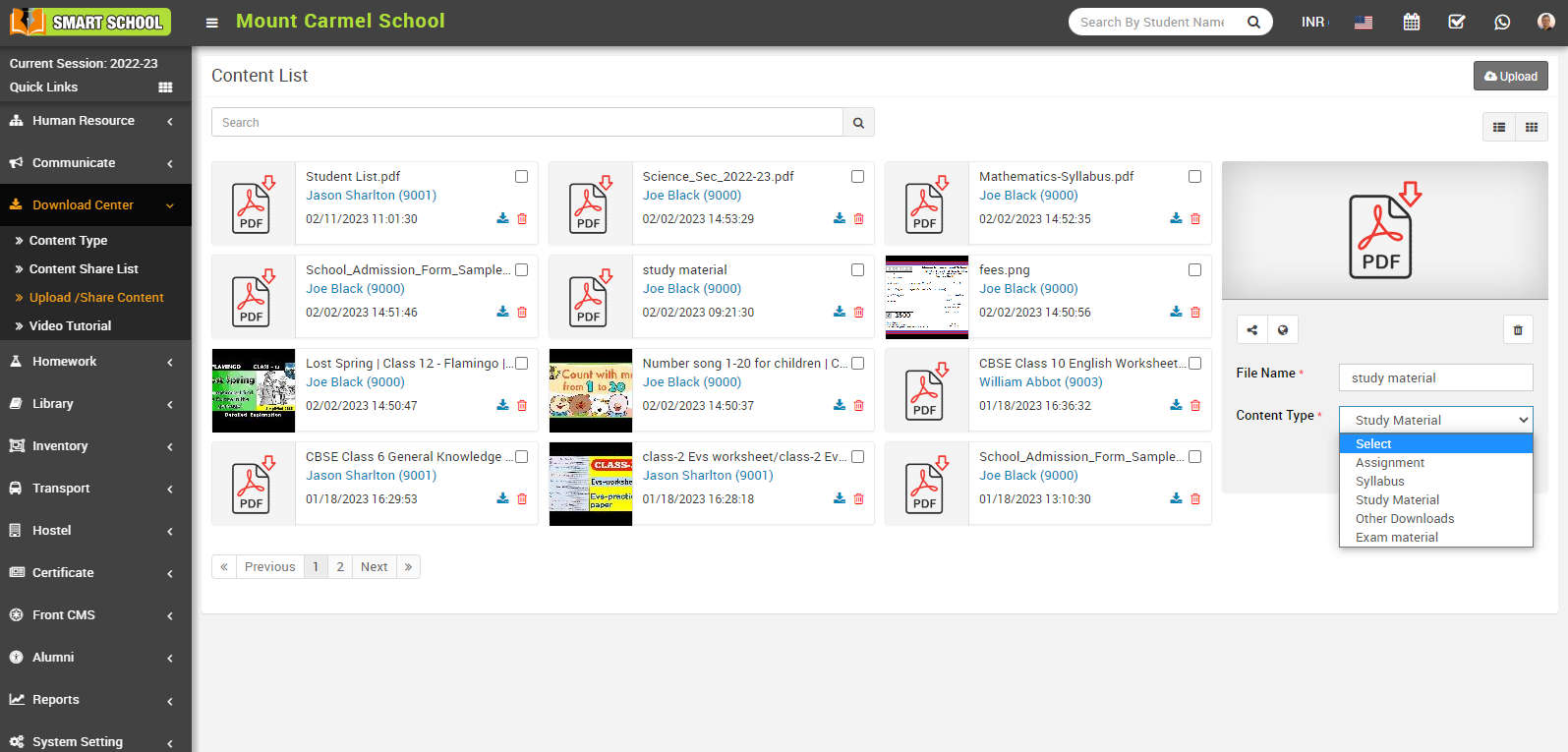The image size is (1568, 752).
Task: Click the task checklist icon in header
Action: point(1456,22)
